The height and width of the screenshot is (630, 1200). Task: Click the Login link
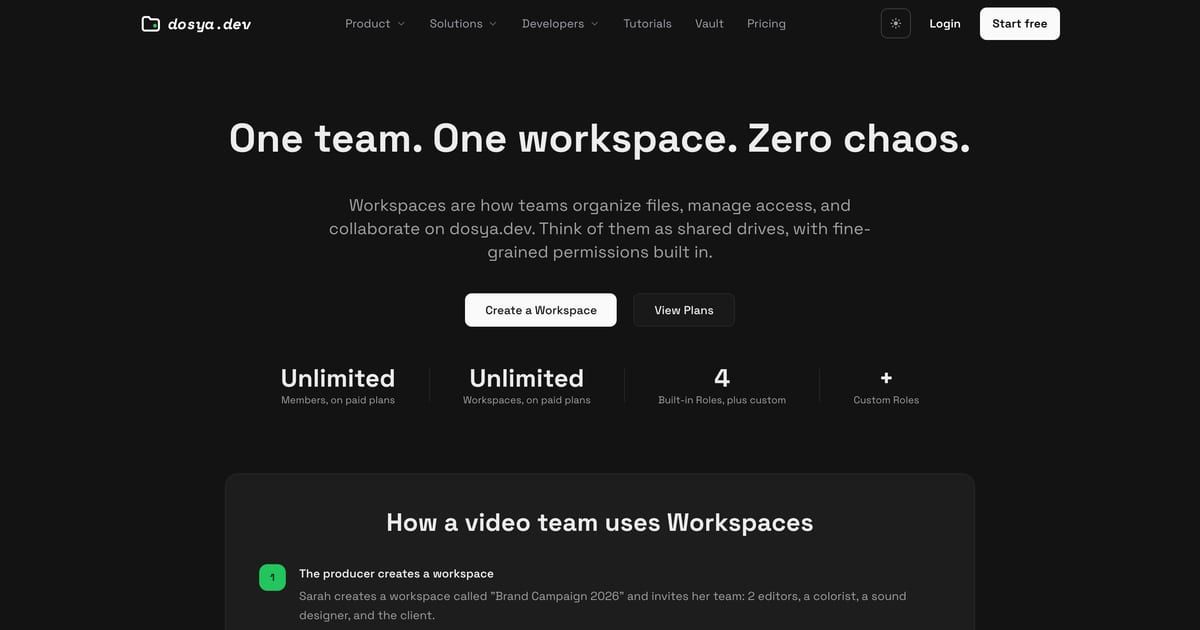[945, 23]
